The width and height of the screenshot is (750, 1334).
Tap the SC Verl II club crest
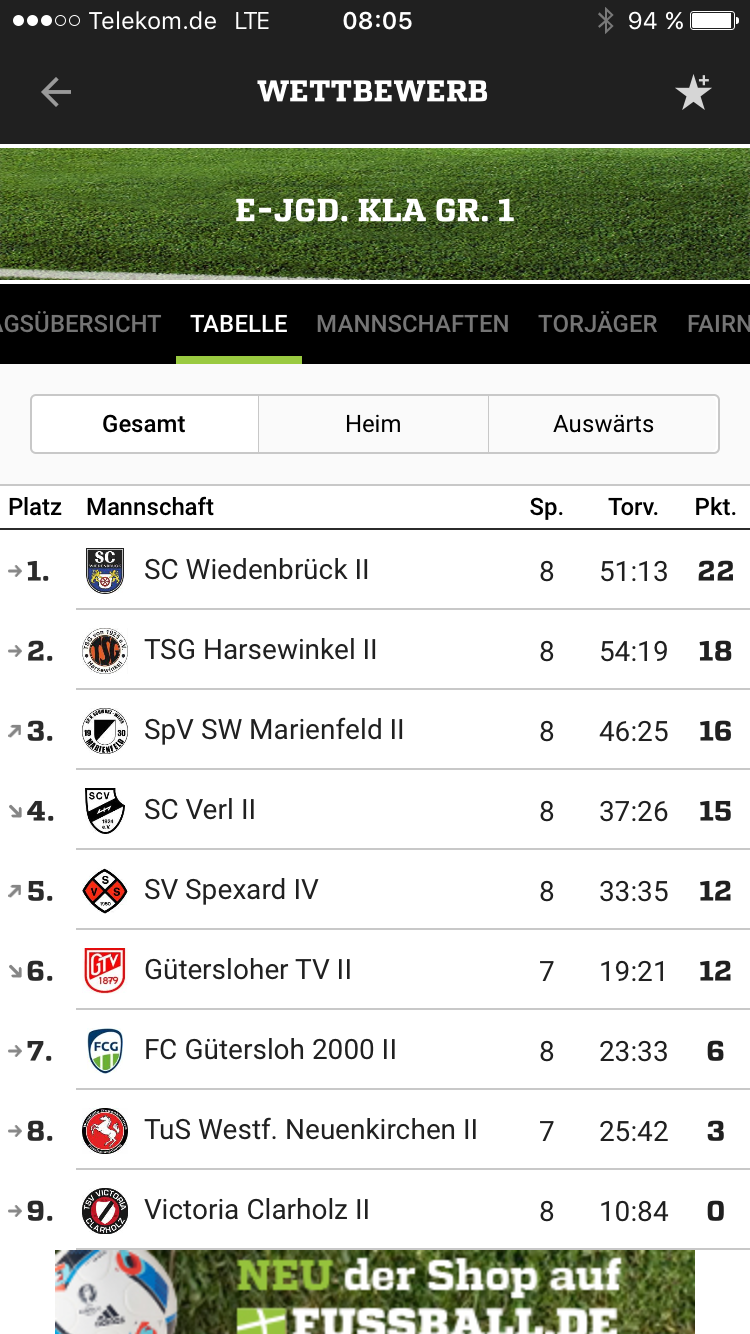105,810
